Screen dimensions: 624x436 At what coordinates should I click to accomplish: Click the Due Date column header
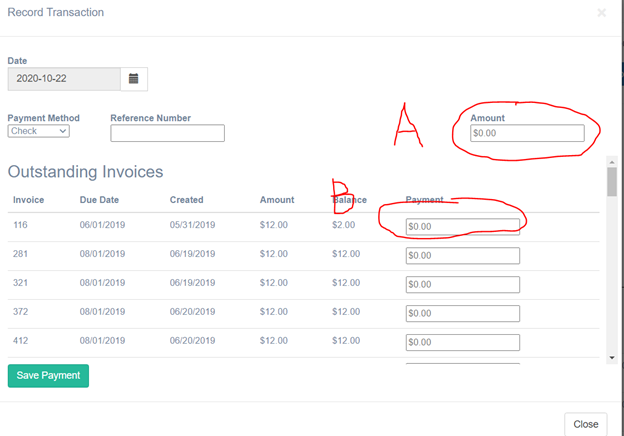click(101, 200)
